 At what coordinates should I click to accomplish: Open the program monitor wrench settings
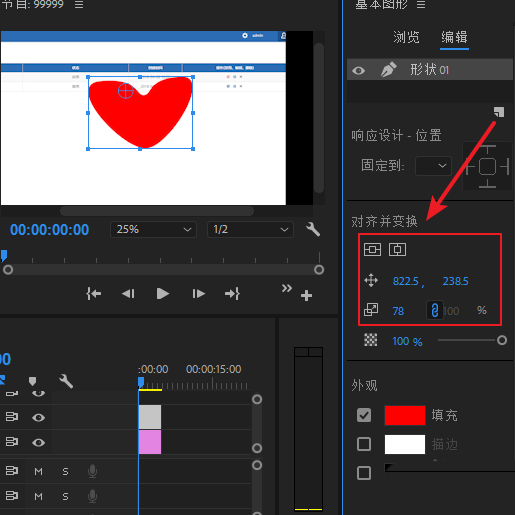(313, 229)
